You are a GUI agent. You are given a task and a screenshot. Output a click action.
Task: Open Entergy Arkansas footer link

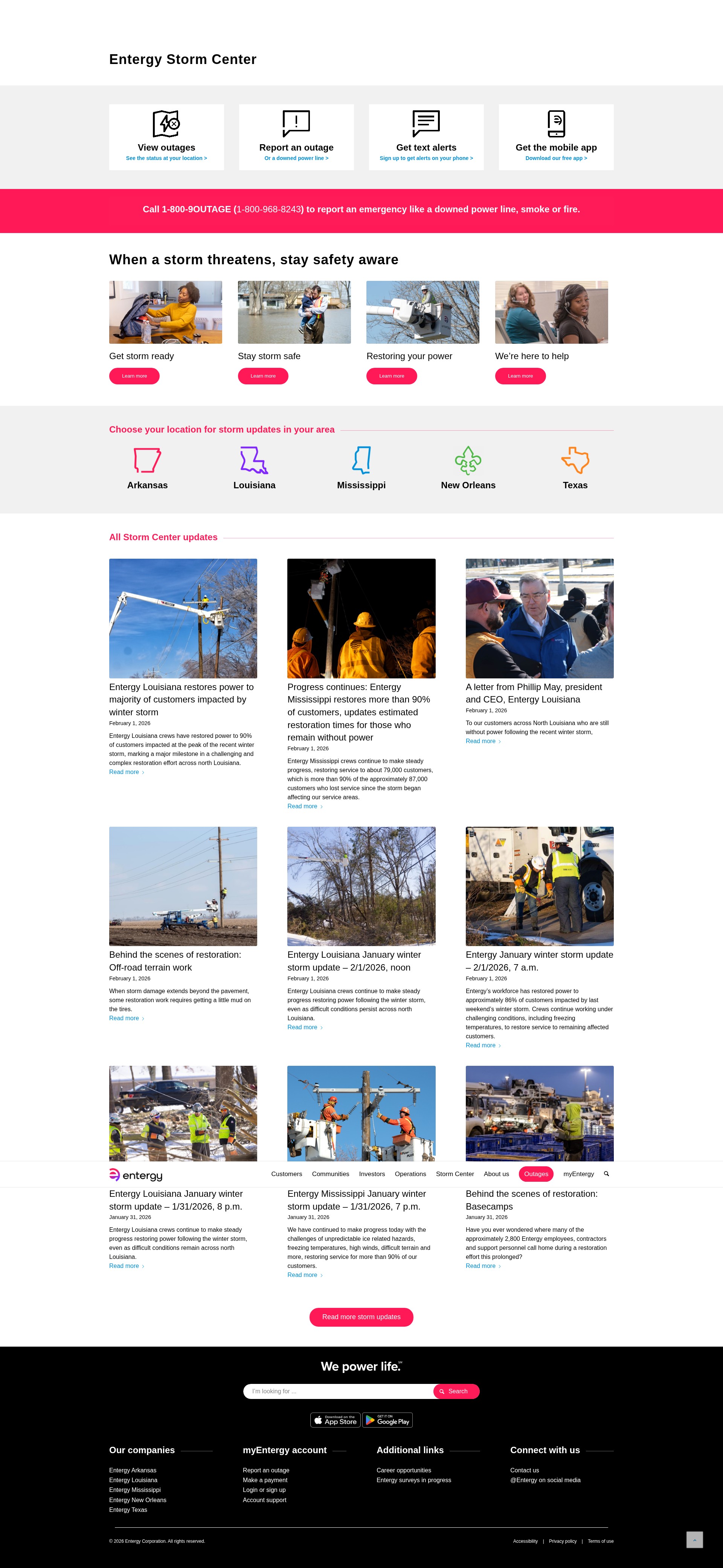click(x=133, y=1470)
